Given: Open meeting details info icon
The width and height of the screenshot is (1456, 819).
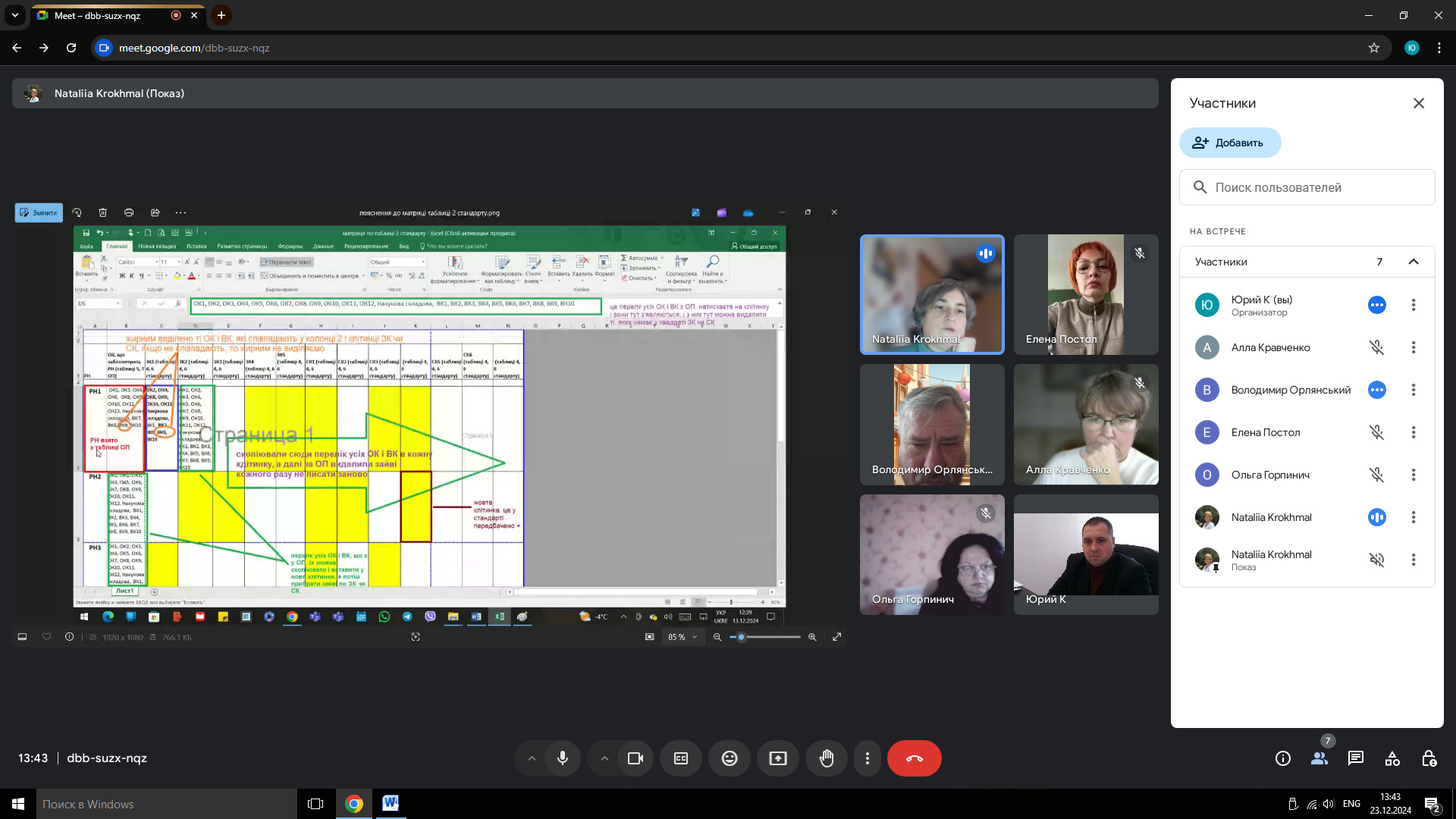Looking at the screenshot, I should coord(1283,758).
